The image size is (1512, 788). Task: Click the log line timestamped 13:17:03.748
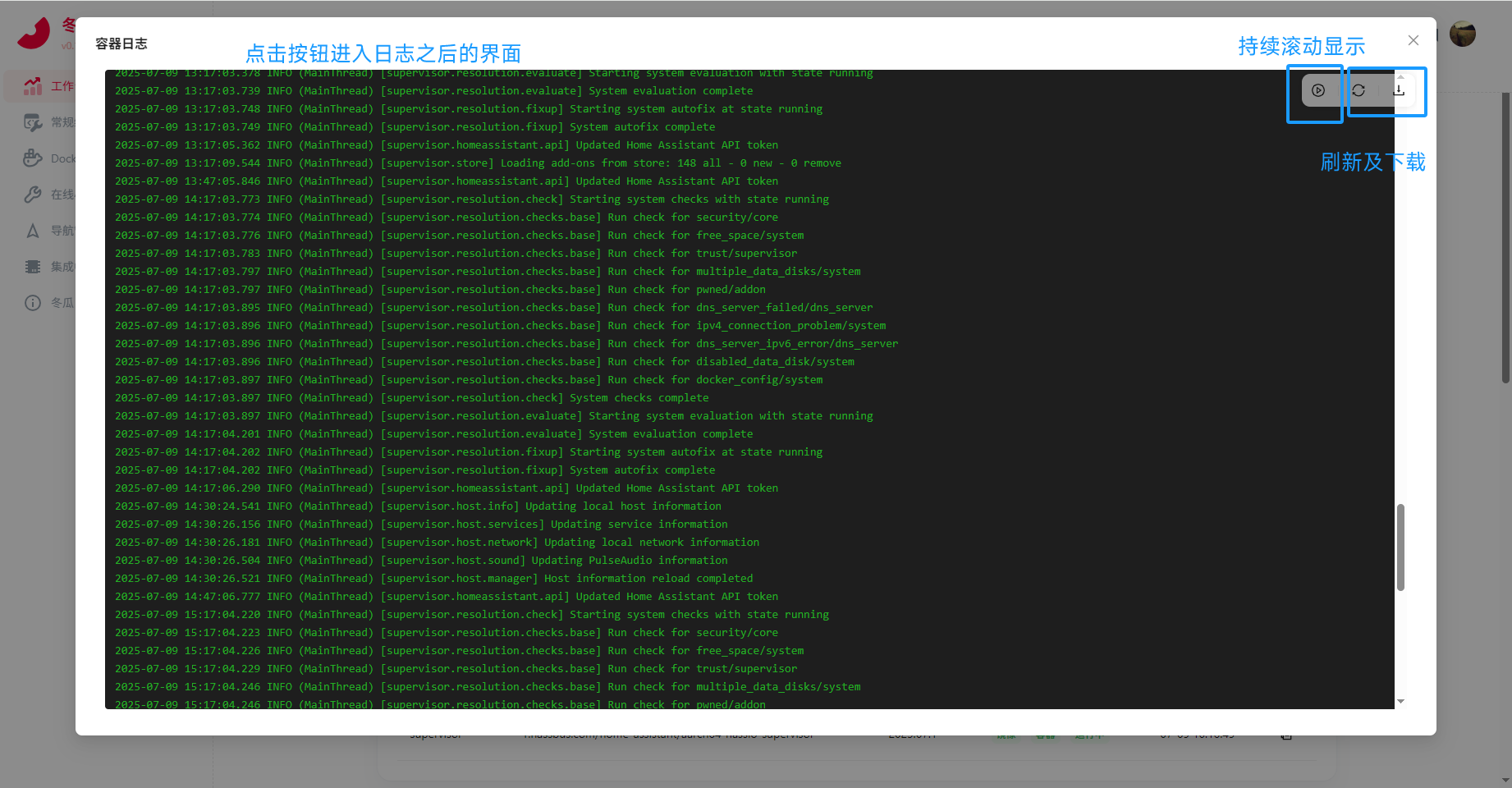tap(469, 109)
